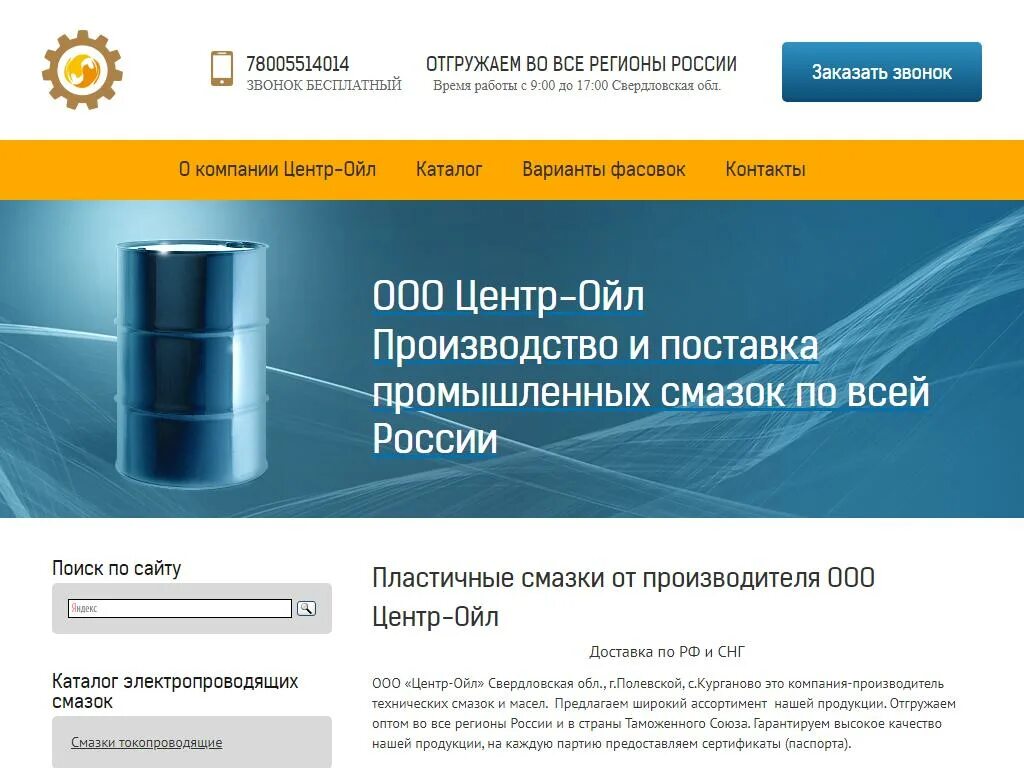The width and height of the screenshot is (1024, 768).
Task: Click phone number 78005514014
Action: click(298, 64)
